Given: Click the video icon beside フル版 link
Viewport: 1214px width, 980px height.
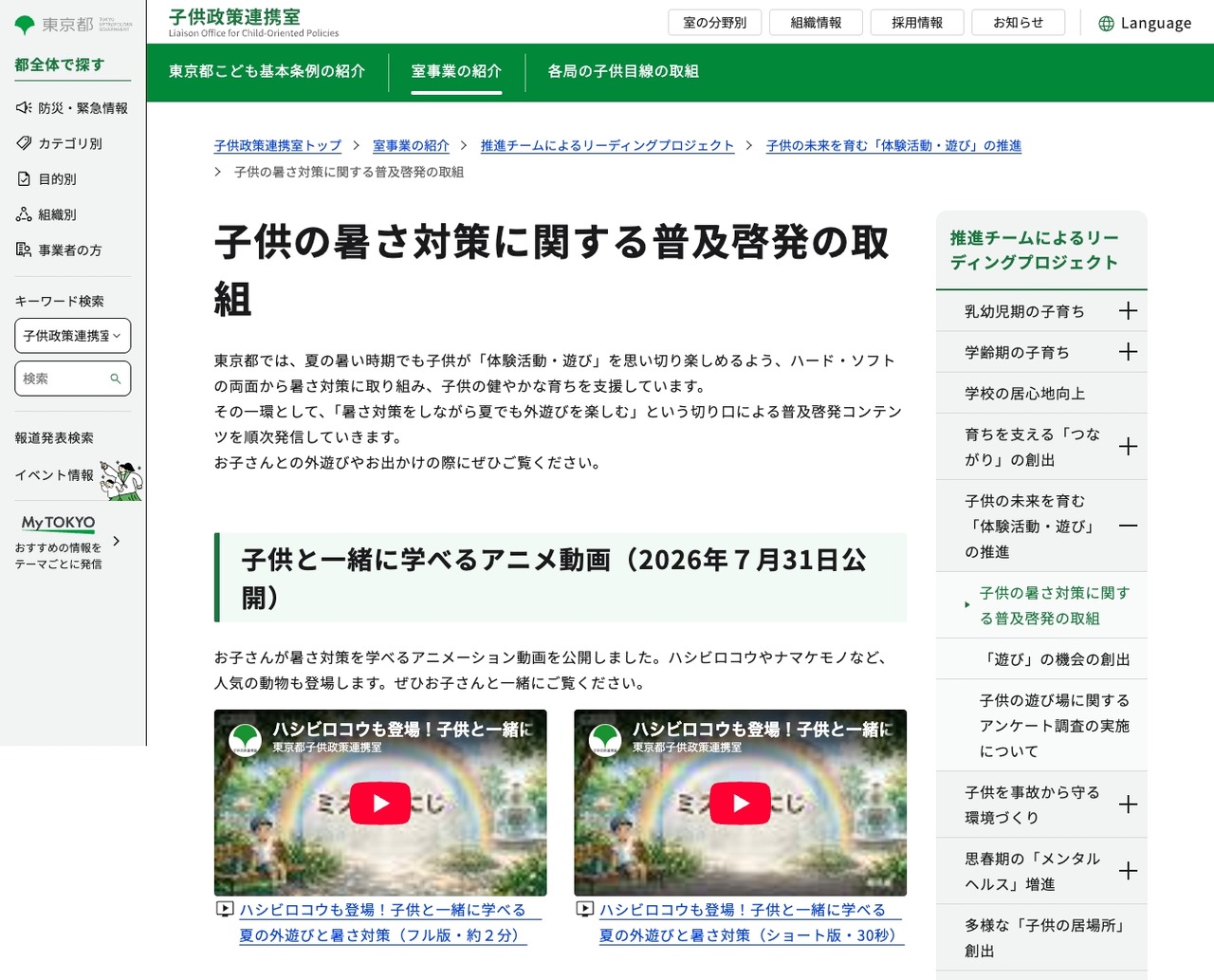Looking at the screenshot, I should coord(225,909).
